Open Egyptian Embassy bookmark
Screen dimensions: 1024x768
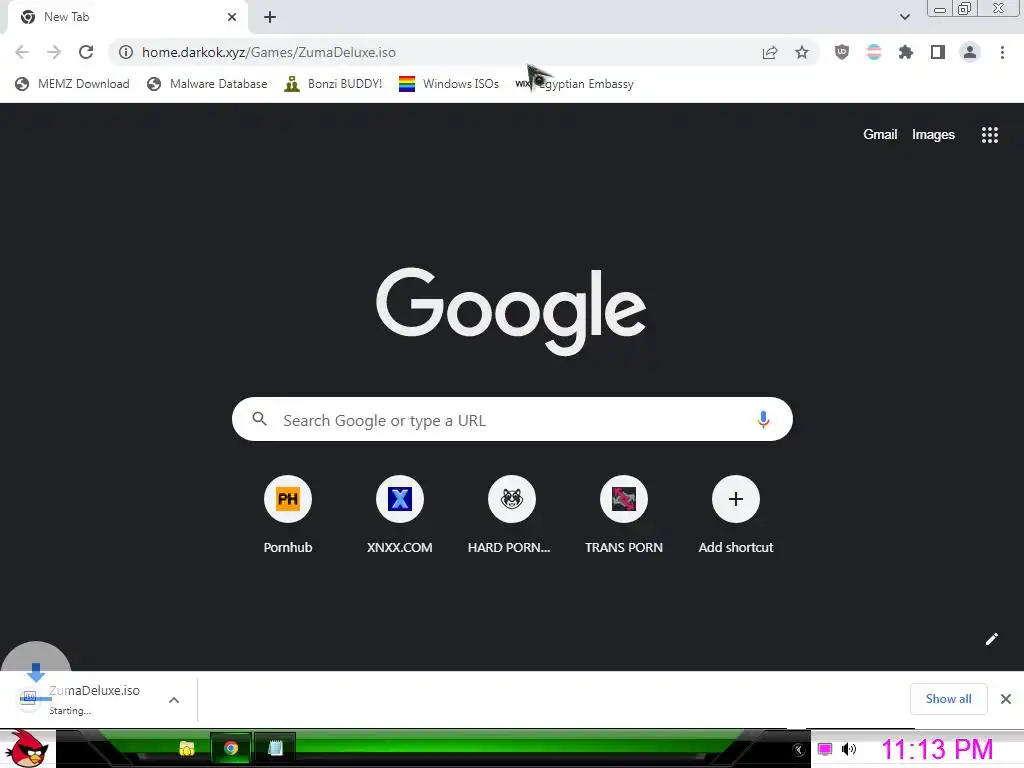pos(575,84)
